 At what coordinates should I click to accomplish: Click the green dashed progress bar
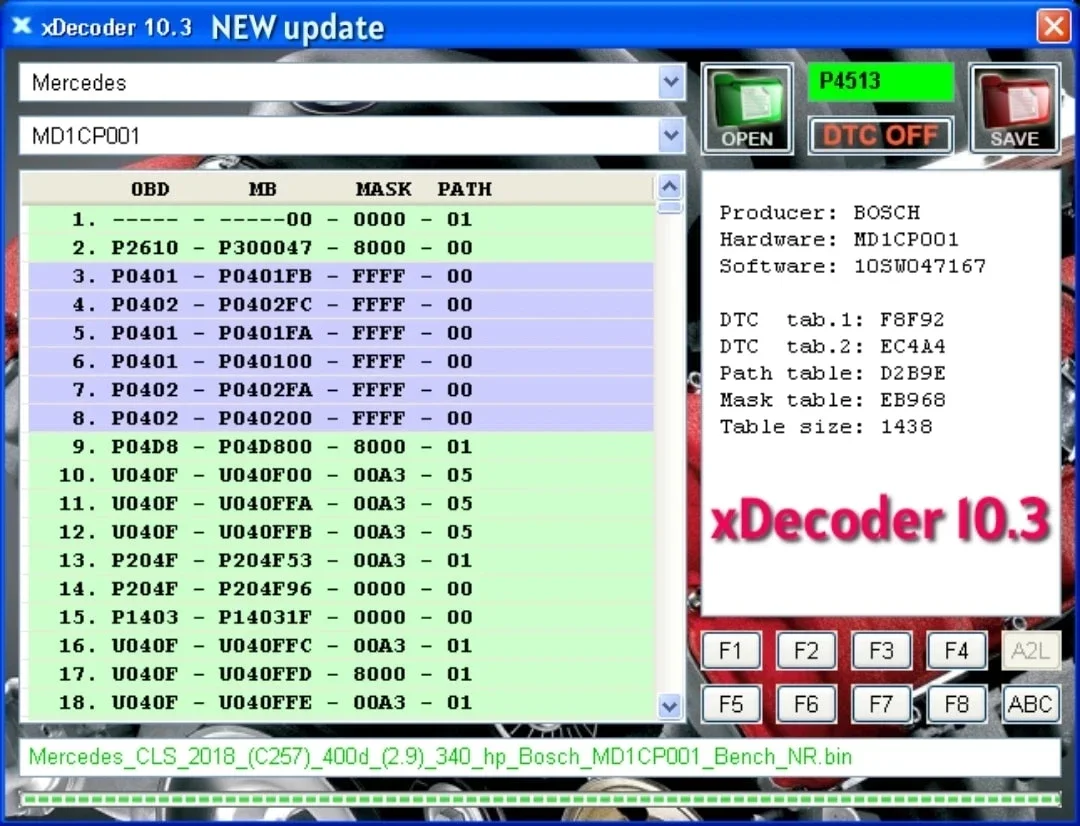point(540,800)
